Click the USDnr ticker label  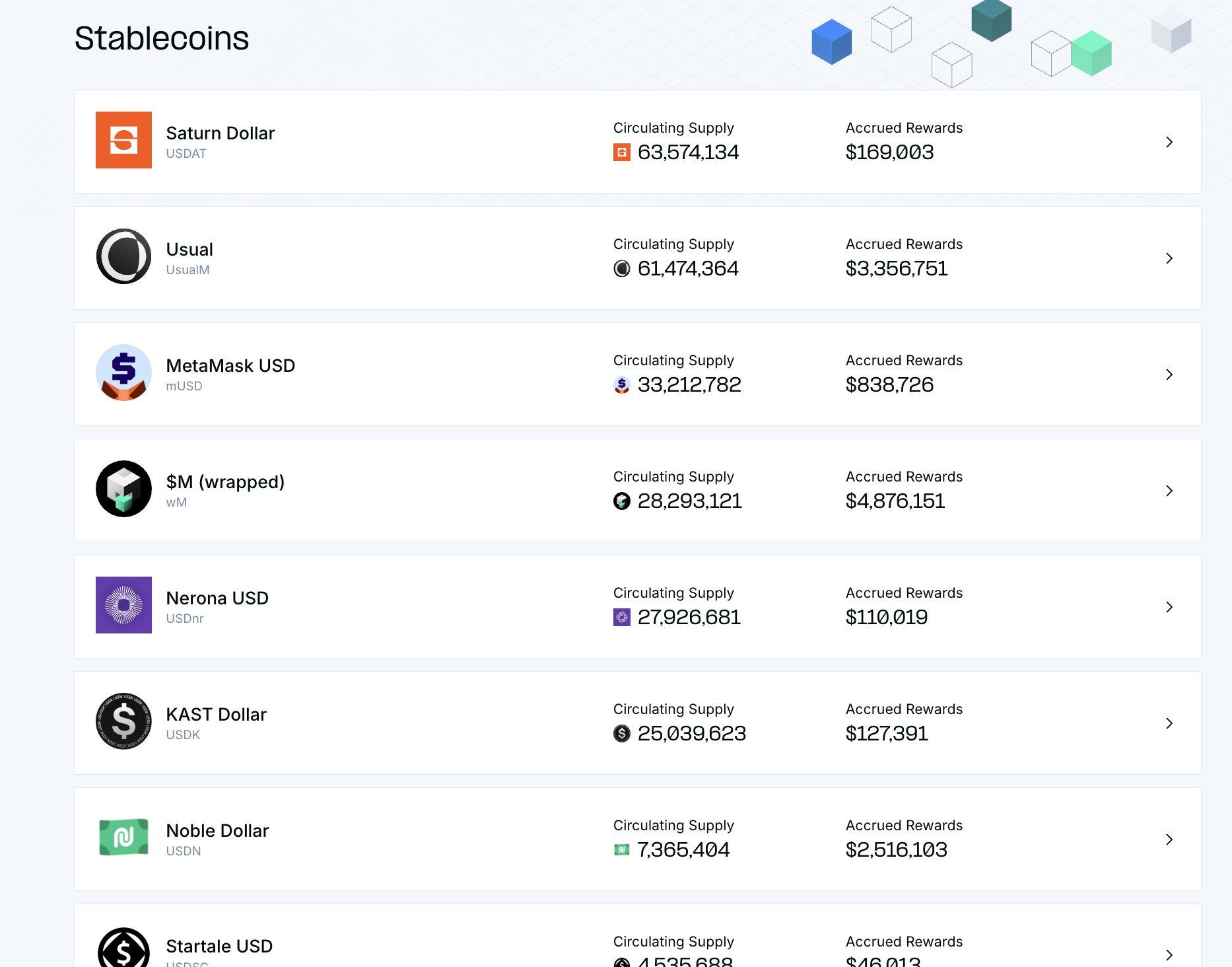tap(185, 619)
